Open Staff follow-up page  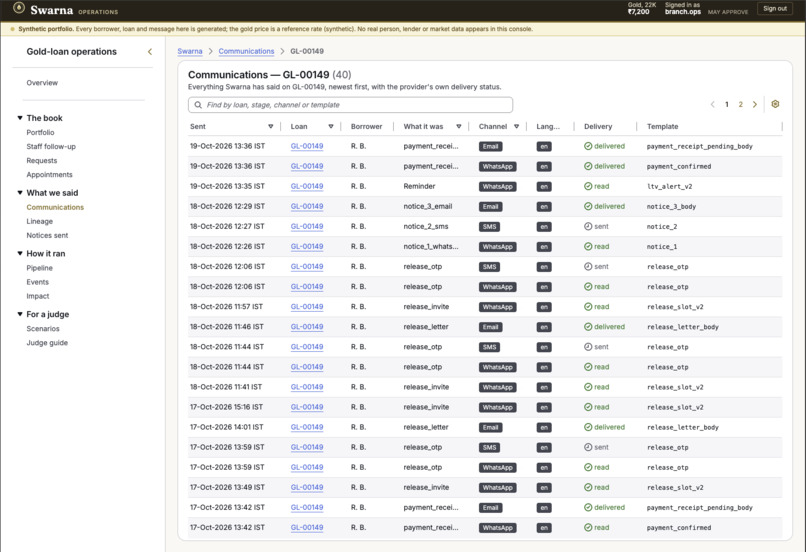click(x=51, y=146)
